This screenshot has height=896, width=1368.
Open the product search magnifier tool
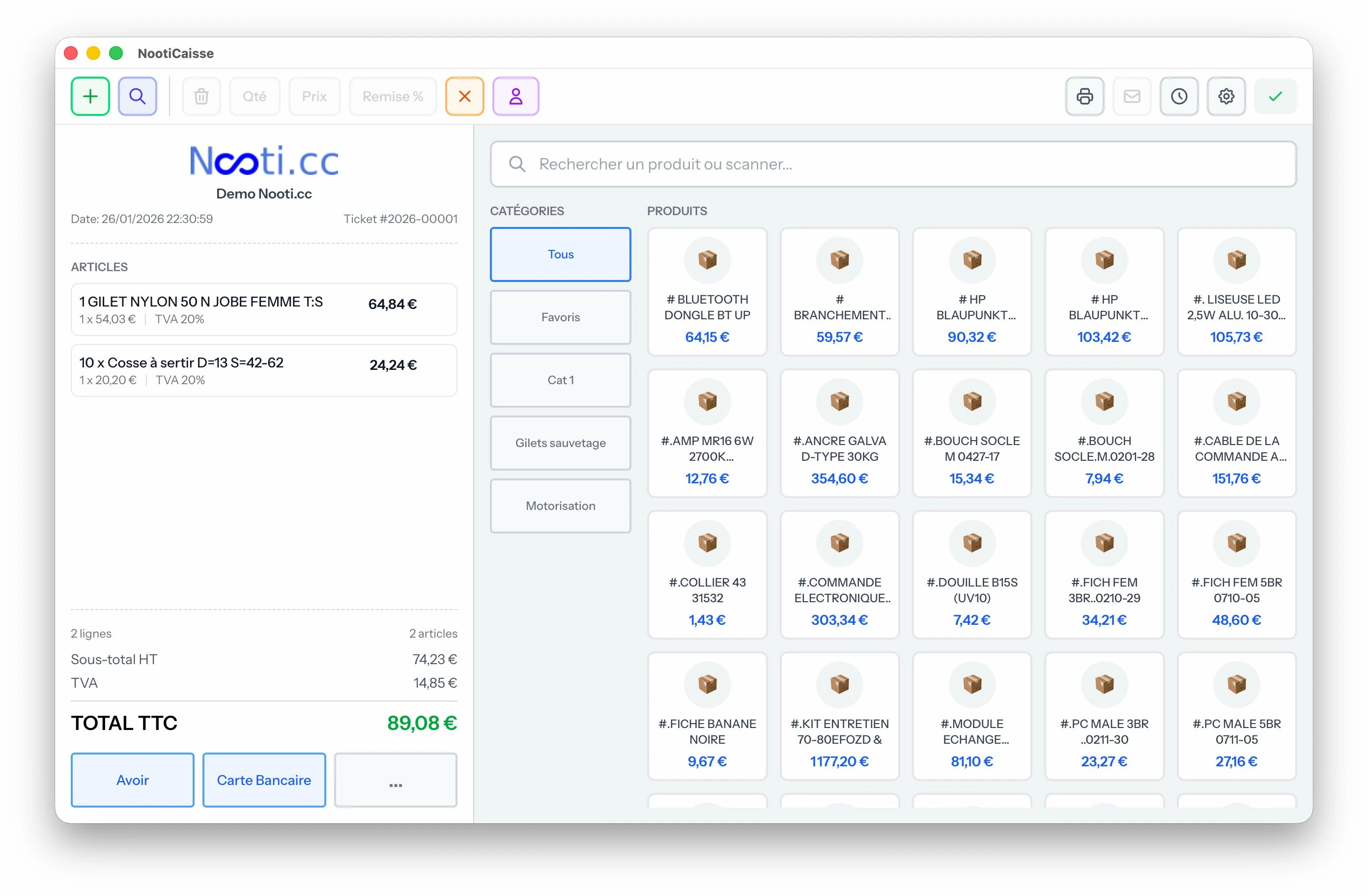click(x=138, y=96)
